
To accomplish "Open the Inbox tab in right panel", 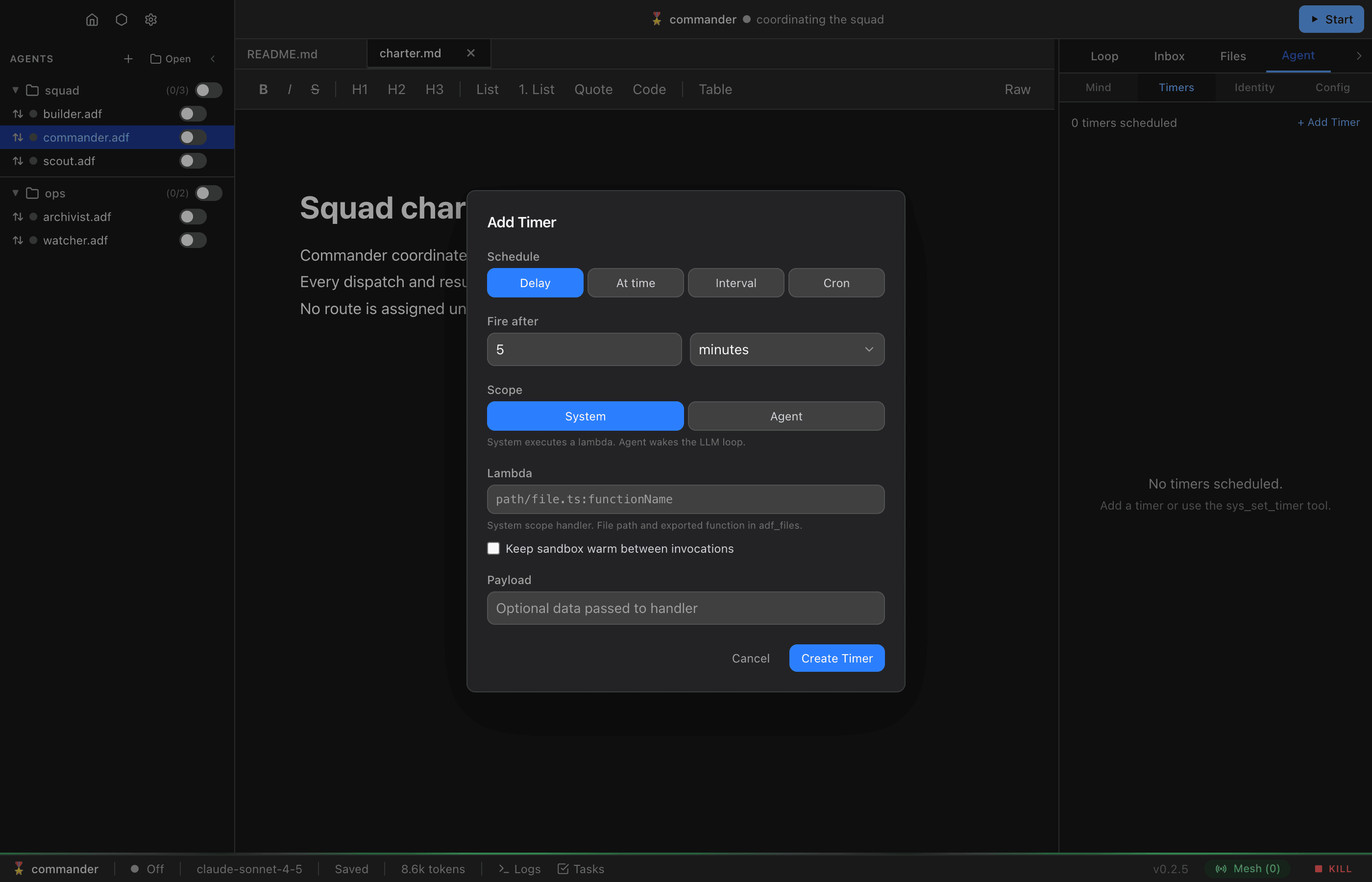I will (1169, 56).
